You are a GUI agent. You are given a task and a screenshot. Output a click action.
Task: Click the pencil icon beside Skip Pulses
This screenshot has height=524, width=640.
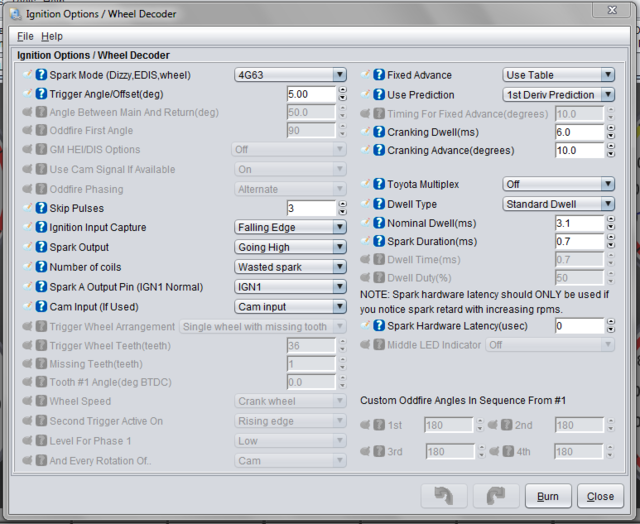tap(27, 207)
